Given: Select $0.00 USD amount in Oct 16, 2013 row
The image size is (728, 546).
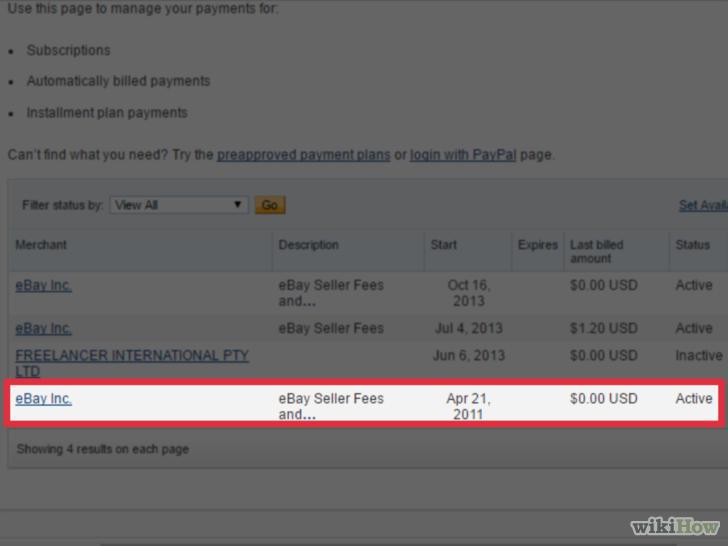Looking at the screenshot, I should [x=604, y=285].
